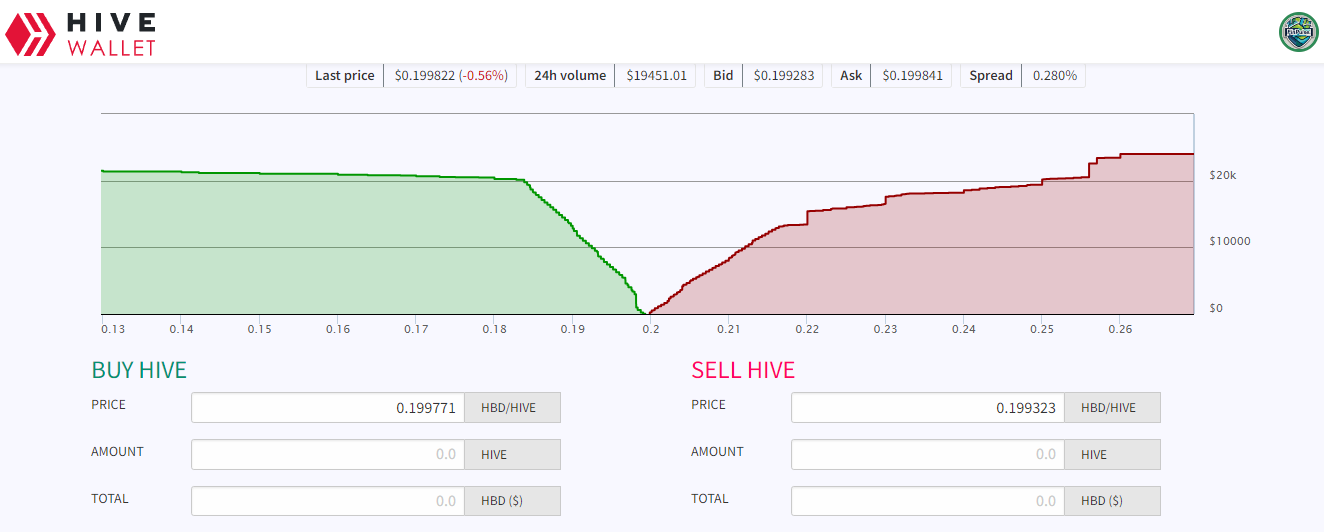
Task: Click the Sell Hive price input field
Action: tap(928, 408)
